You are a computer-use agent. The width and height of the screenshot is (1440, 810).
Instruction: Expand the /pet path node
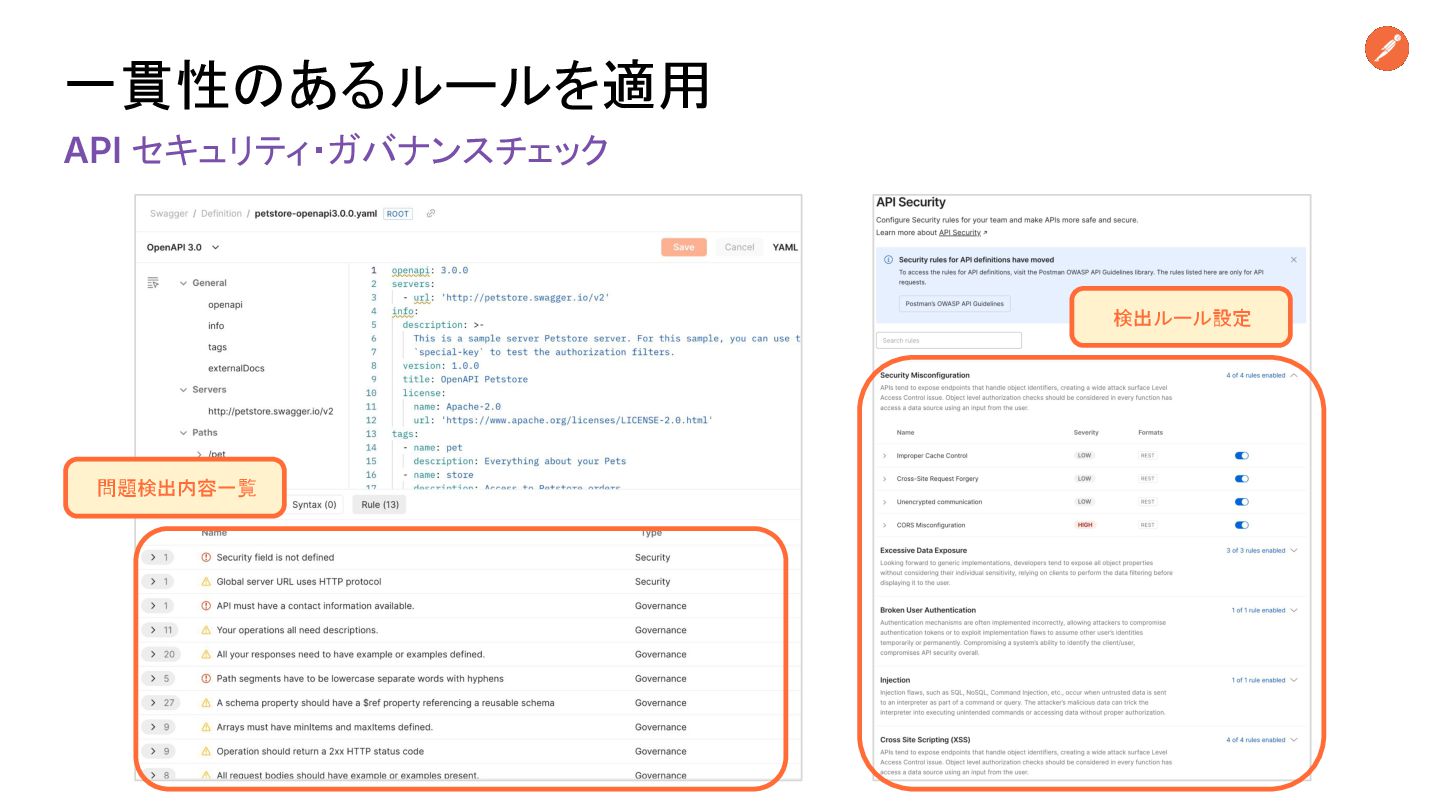click(x=200, y=454)
